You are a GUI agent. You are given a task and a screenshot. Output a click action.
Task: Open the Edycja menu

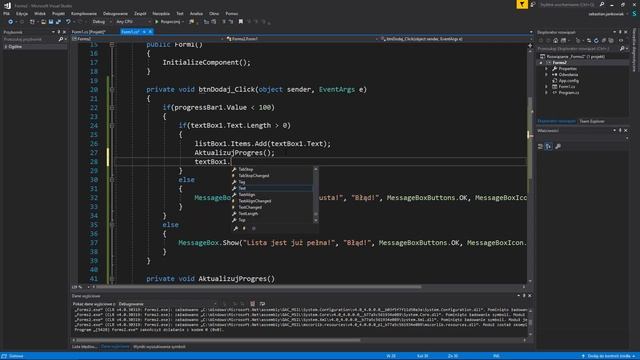(x=22, y=13)
